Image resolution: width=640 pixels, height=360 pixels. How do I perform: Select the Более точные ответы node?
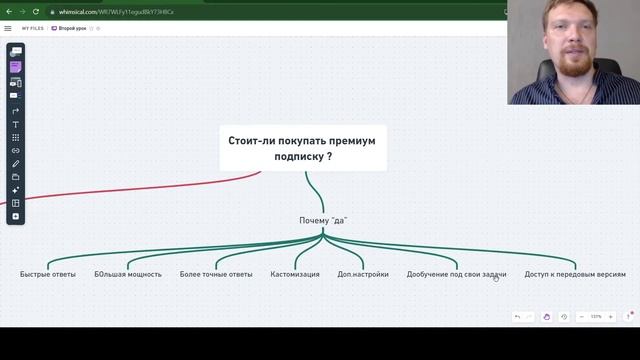coord(216,274)
